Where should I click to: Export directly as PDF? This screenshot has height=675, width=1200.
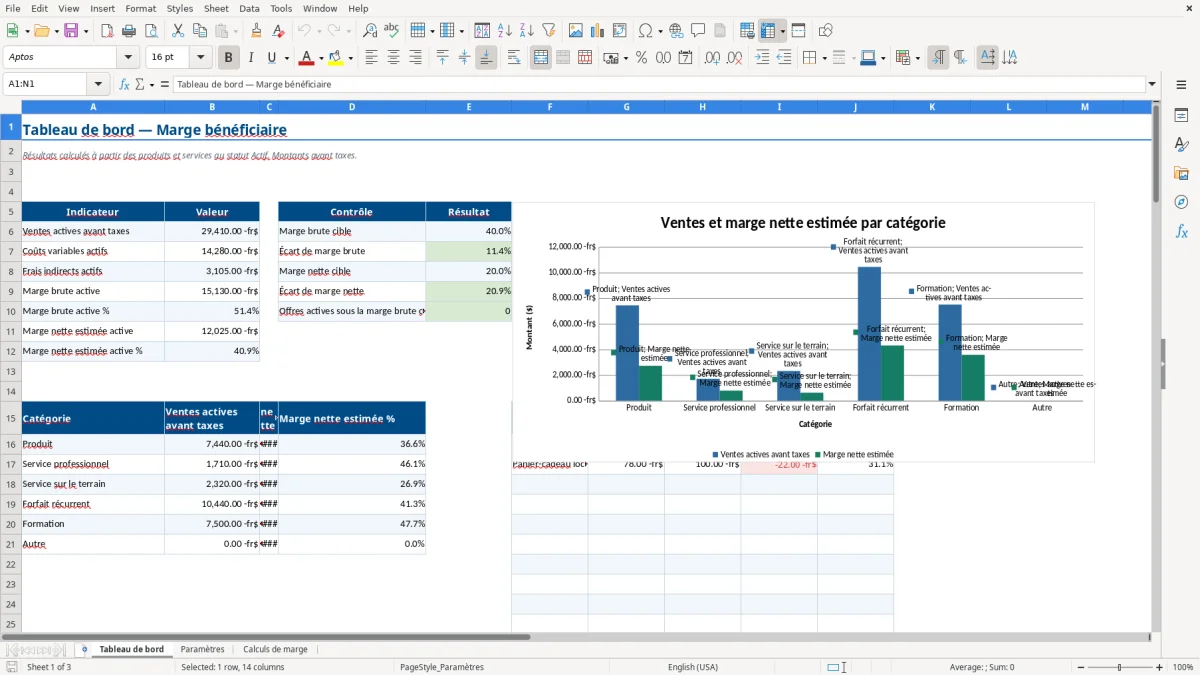tap(106, 31)
